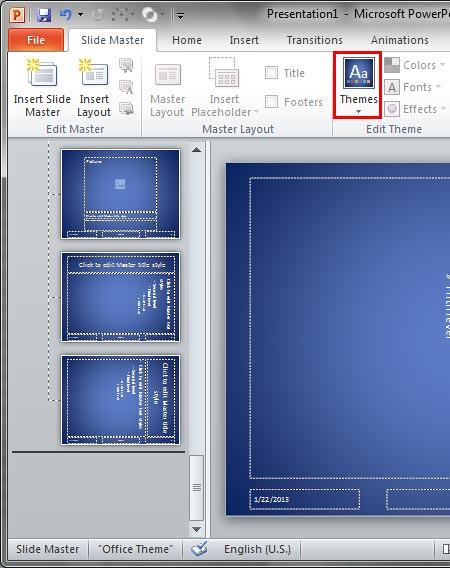Switch to the Slide Master tab
Viewport: 450px width, 568px height.
[112, 40]
